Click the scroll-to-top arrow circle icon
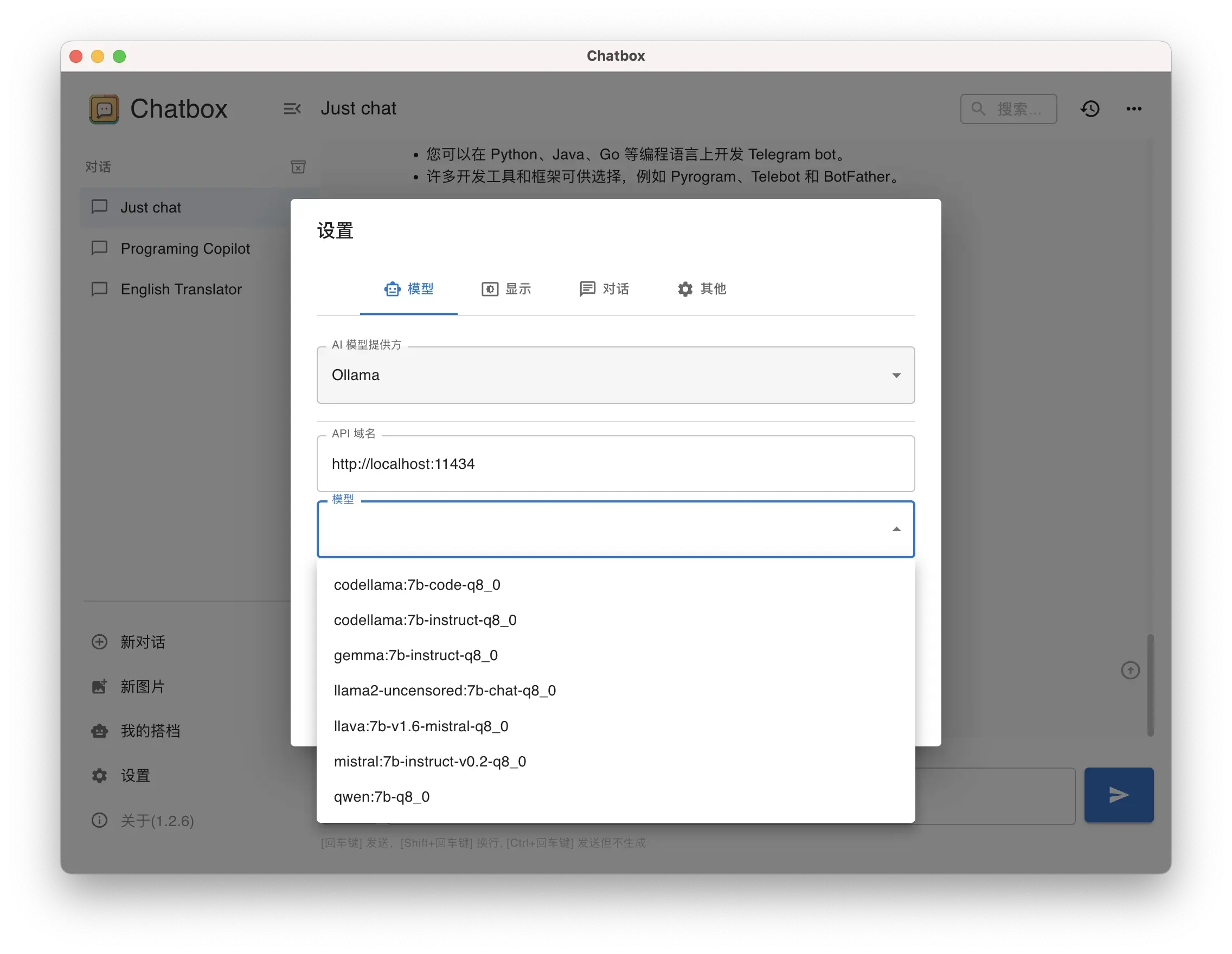 (1130, 671)
